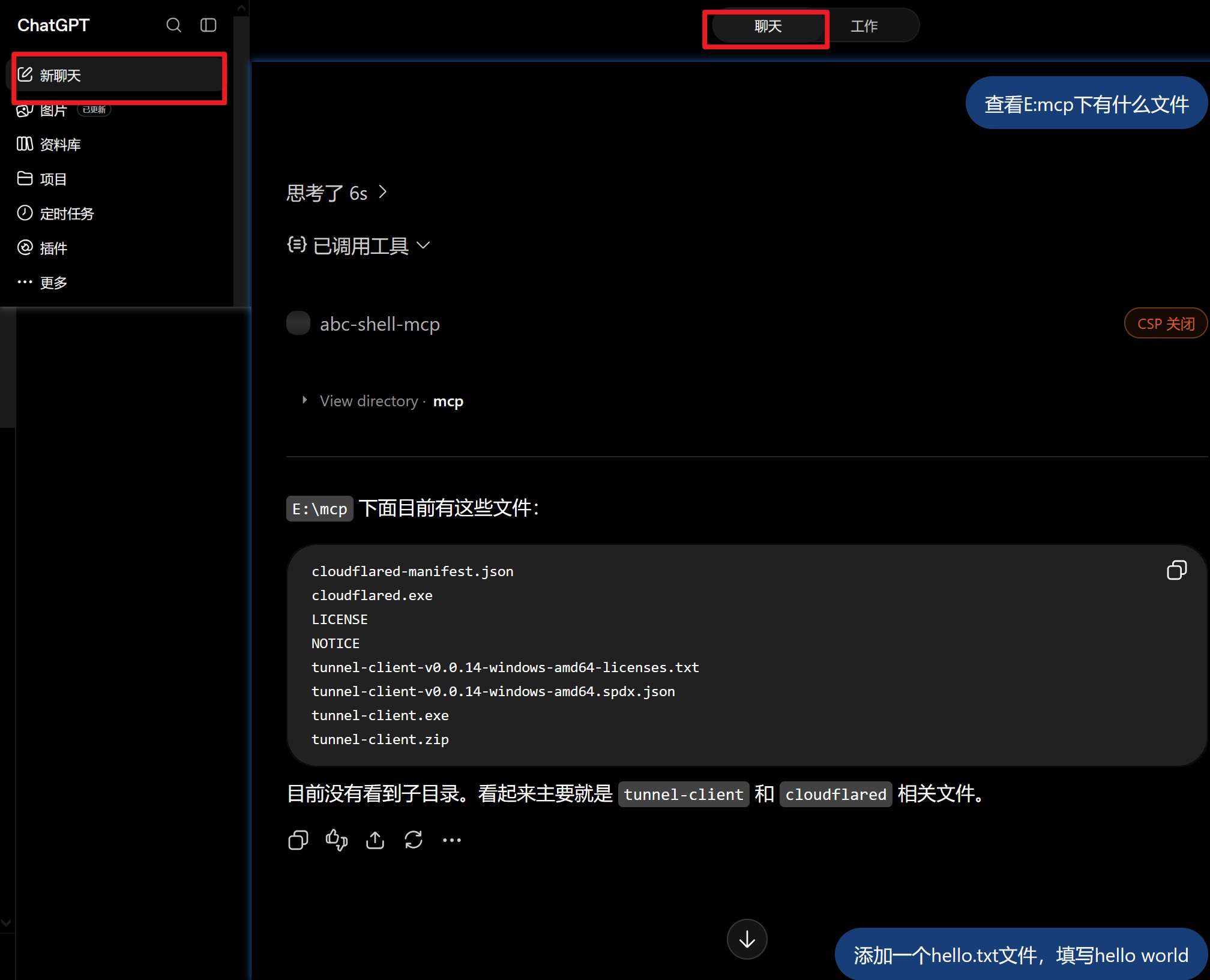The image size is (1210, 980).
Task: Switch to the 工作 tab
Action: (864, 26)
